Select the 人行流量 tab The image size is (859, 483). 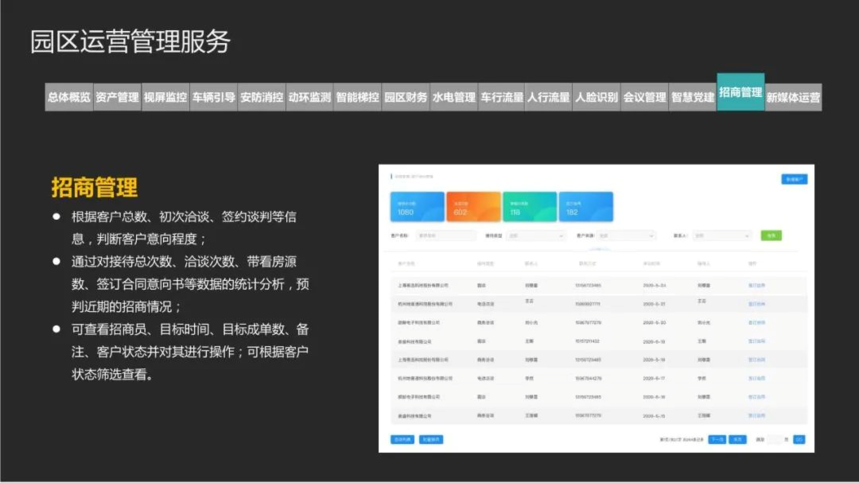point(548,97)
